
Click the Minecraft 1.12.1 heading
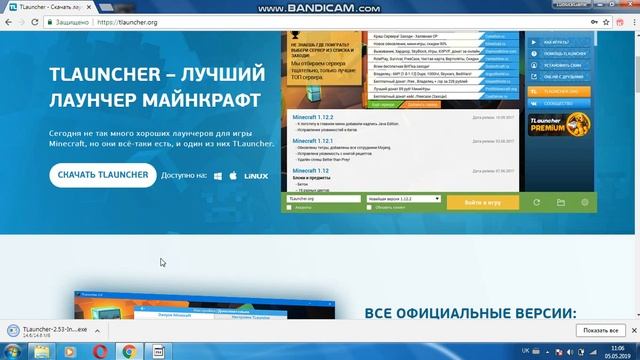pyautogui.click(x=313, y=141)
